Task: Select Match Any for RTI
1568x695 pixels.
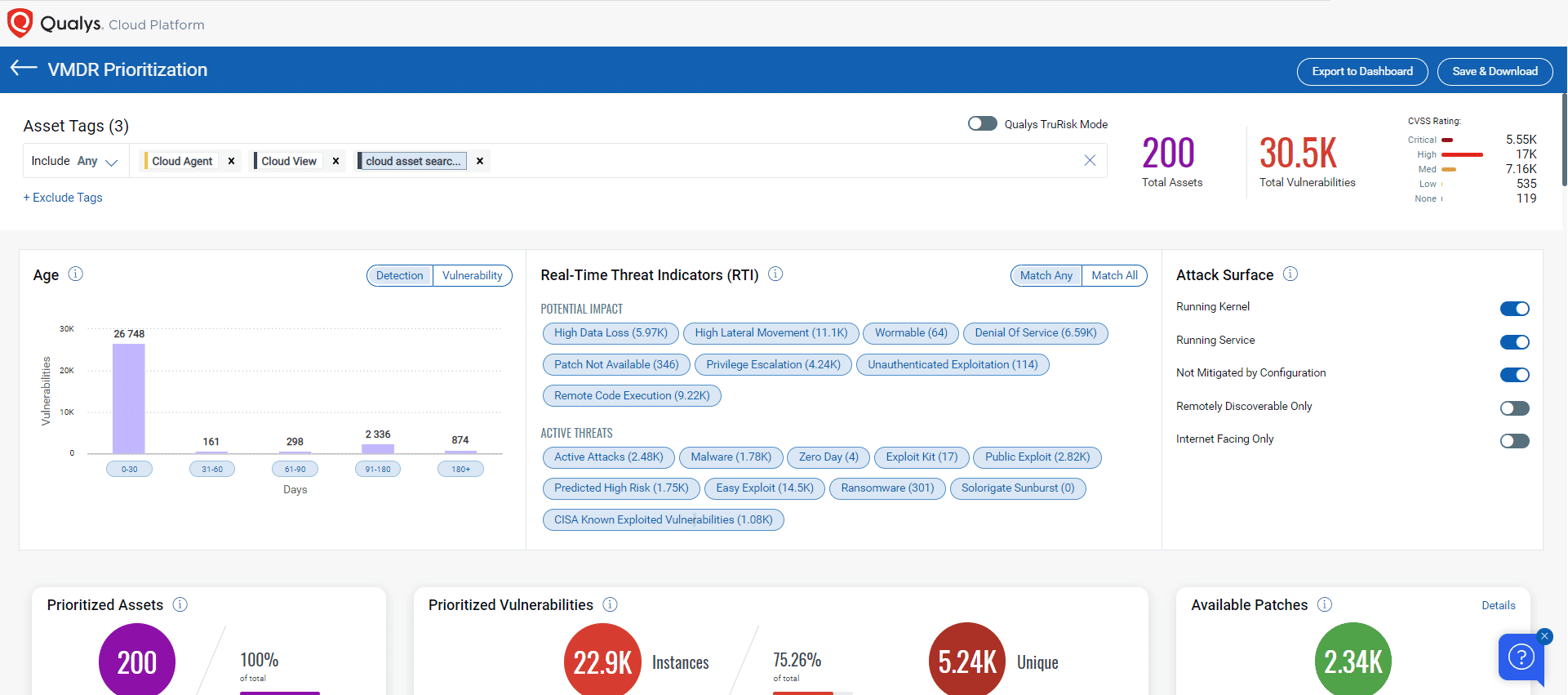Action: tap(1046, 275)
